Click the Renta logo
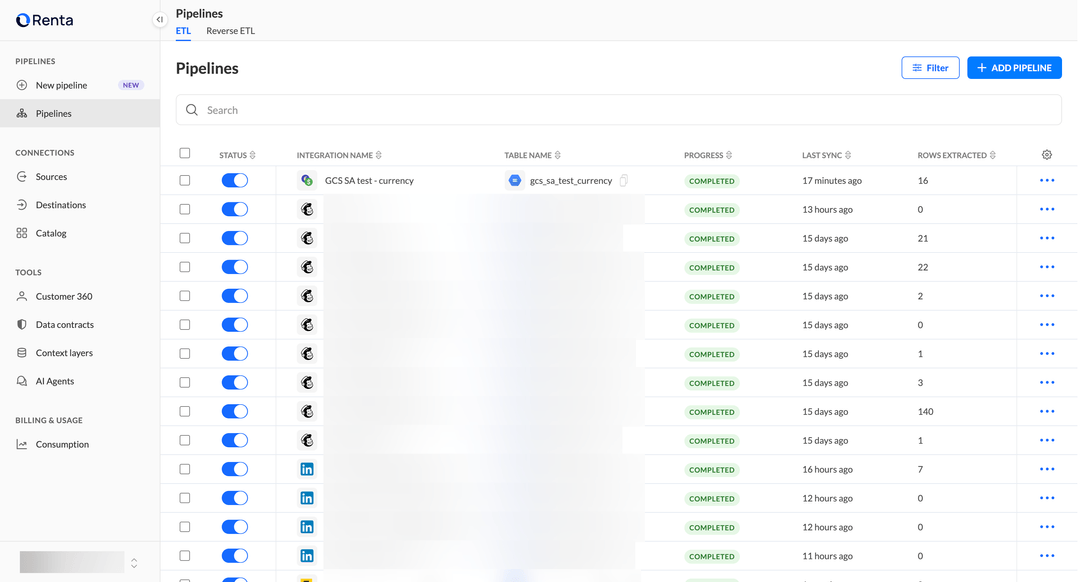 [45, 20]
